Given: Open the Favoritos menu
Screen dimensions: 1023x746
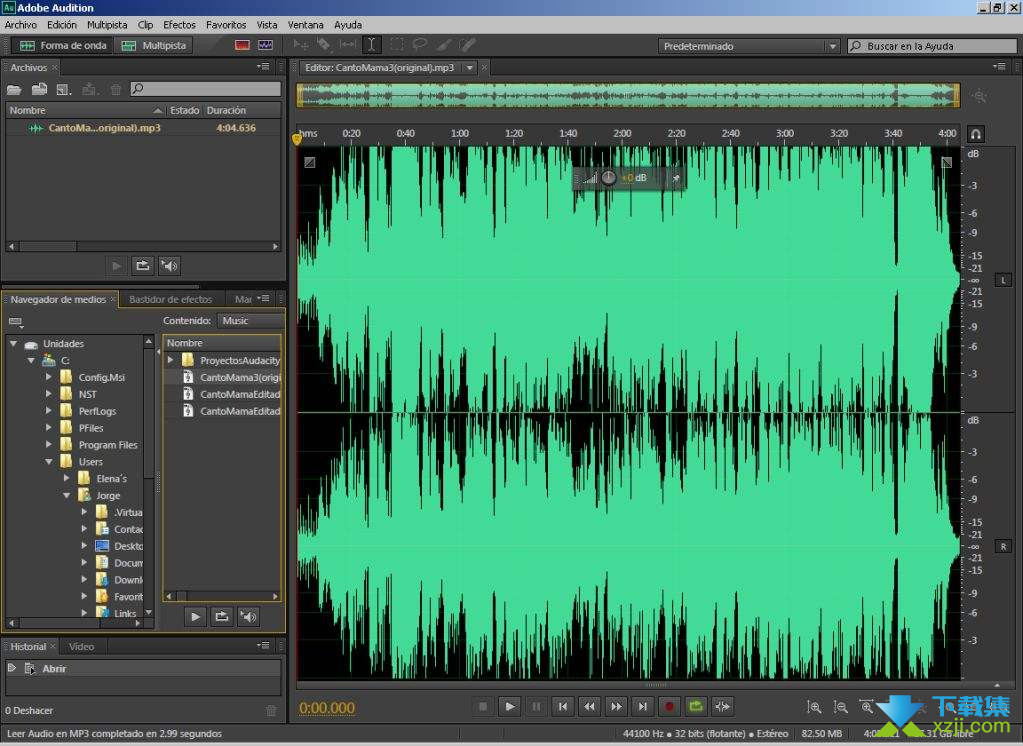Looking at the screenshot, I should 226,25.
